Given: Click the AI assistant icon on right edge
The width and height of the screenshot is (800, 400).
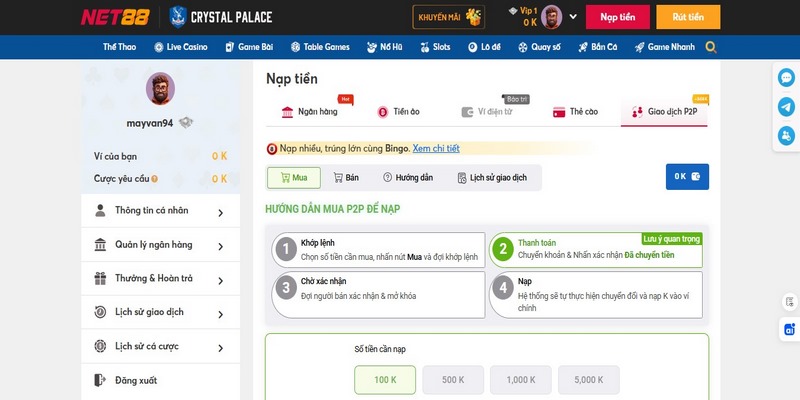Looking at the screenshot, I should coord(790,330).
